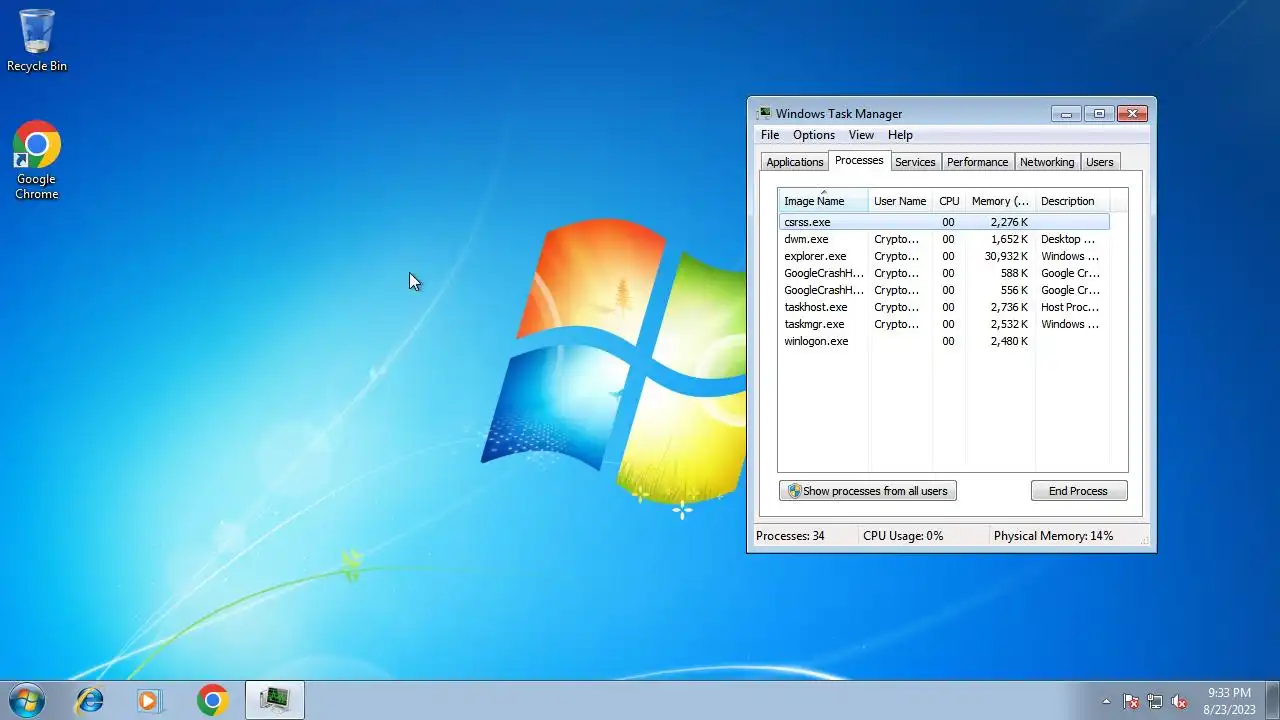Select the dwm.exe process row

944,239
